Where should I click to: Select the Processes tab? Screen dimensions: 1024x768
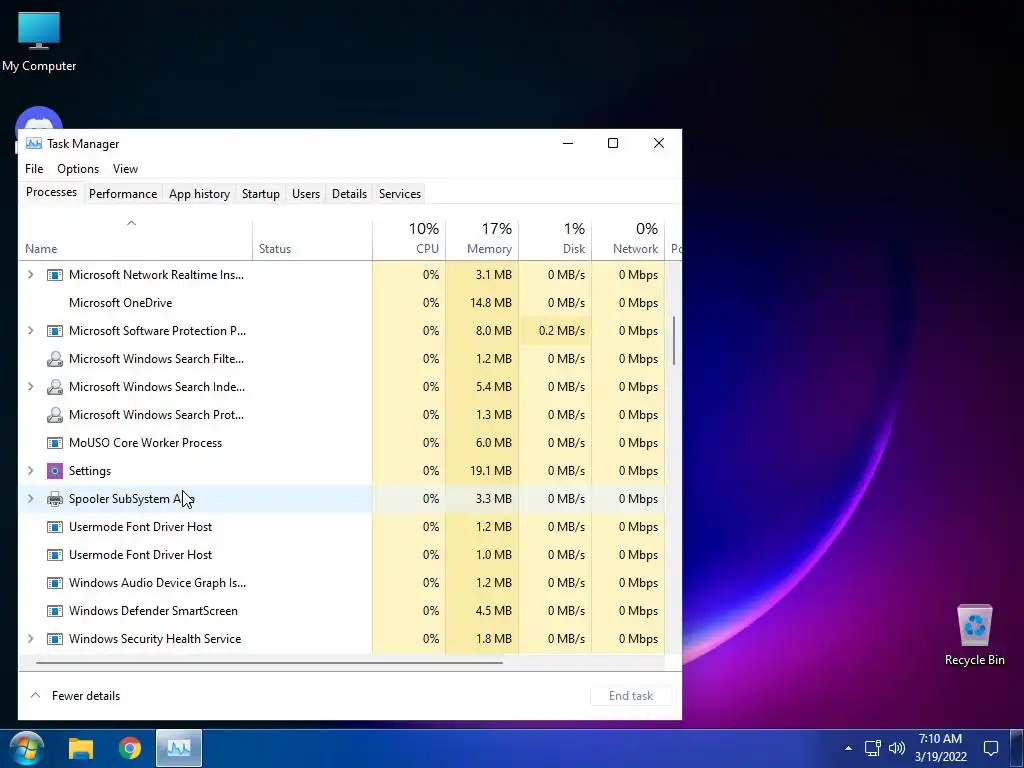pos(52,192)
